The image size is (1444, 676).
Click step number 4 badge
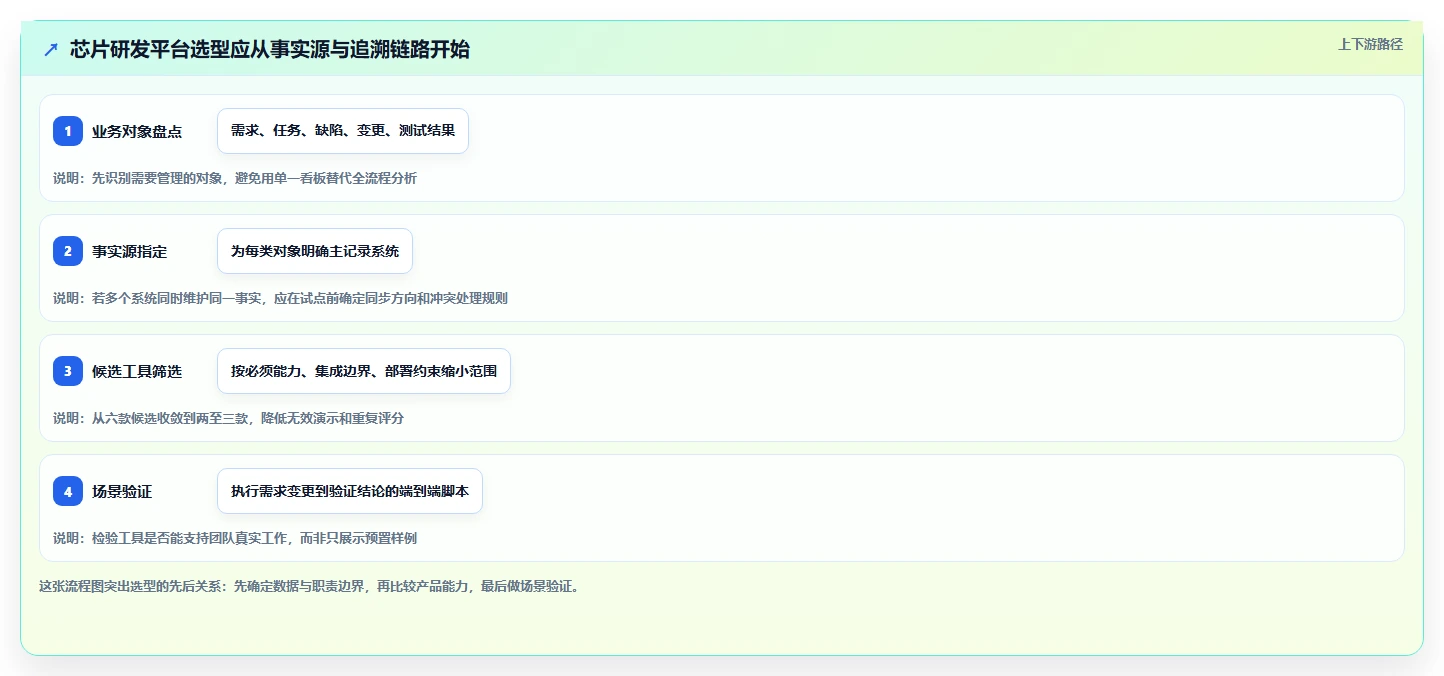point(68,491)
